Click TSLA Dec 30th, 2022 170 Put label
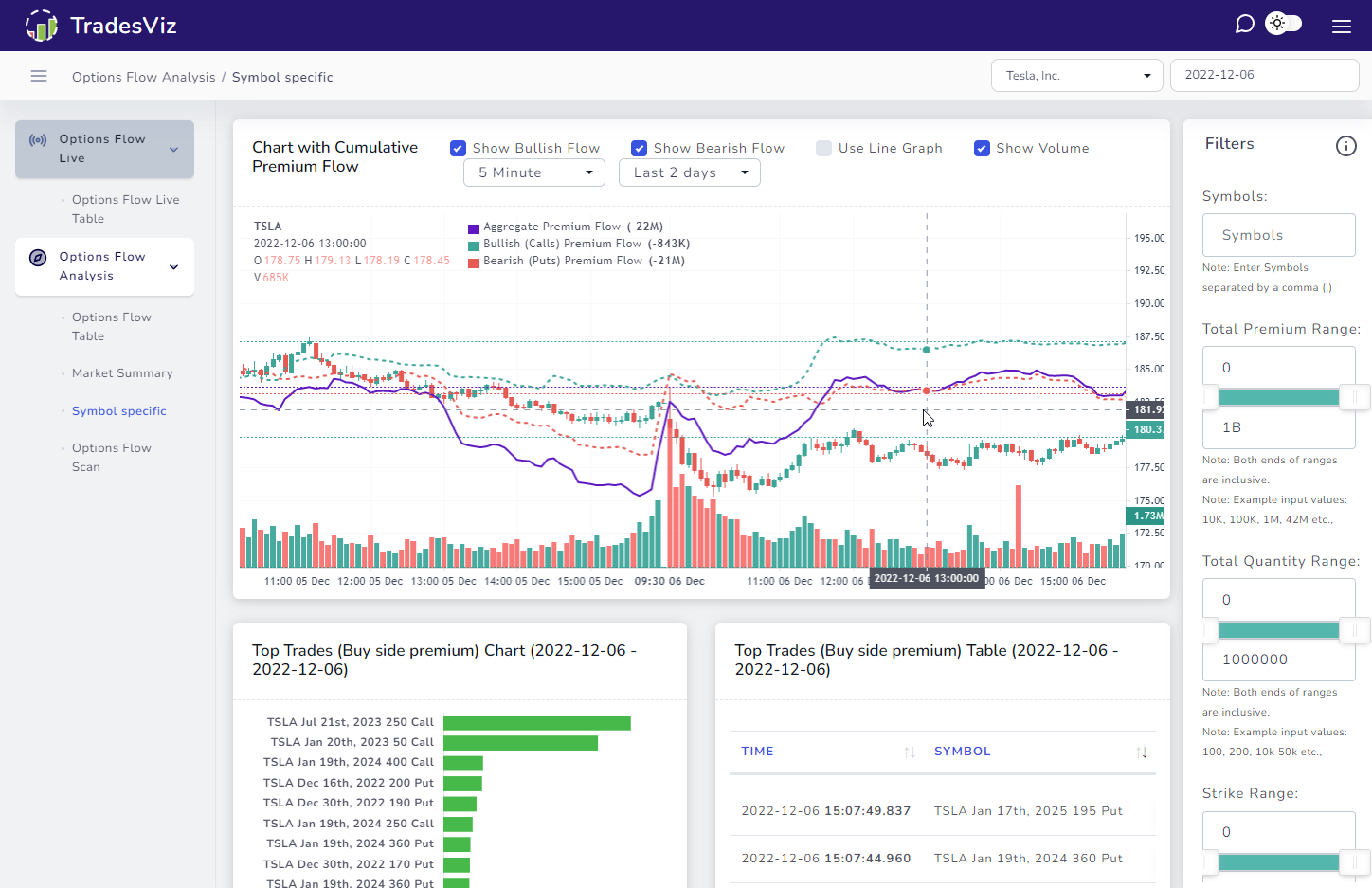This screenshot has height=888, width=1372. click(x=349, y=864)
